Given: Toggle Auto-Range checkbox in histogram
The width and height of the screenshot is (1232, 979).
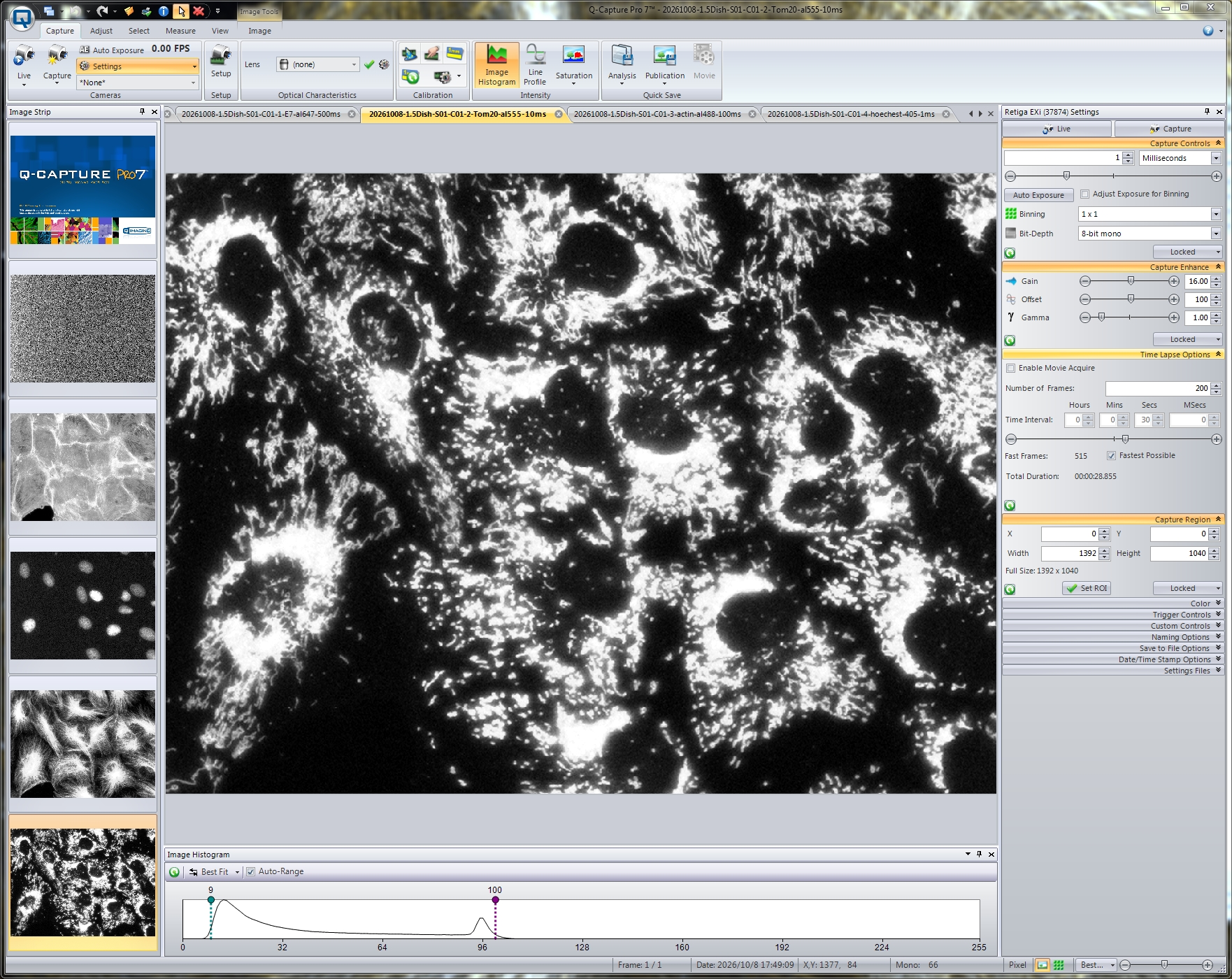Looking at the screenshot, I should click(250, 872).
